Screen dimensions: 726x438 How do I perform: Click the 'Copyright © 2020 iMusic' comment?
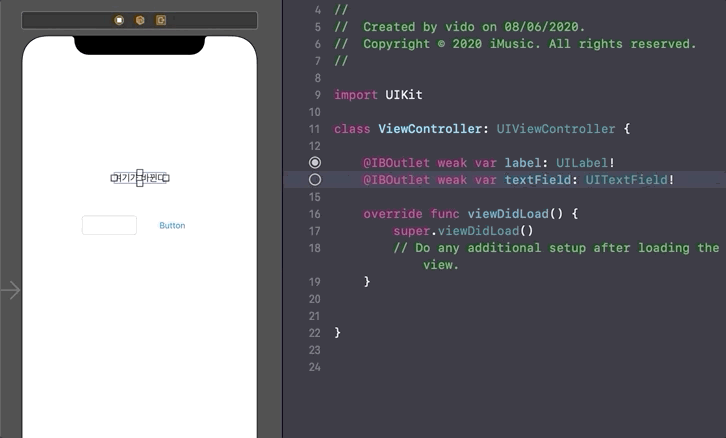(x=515, y=44)
